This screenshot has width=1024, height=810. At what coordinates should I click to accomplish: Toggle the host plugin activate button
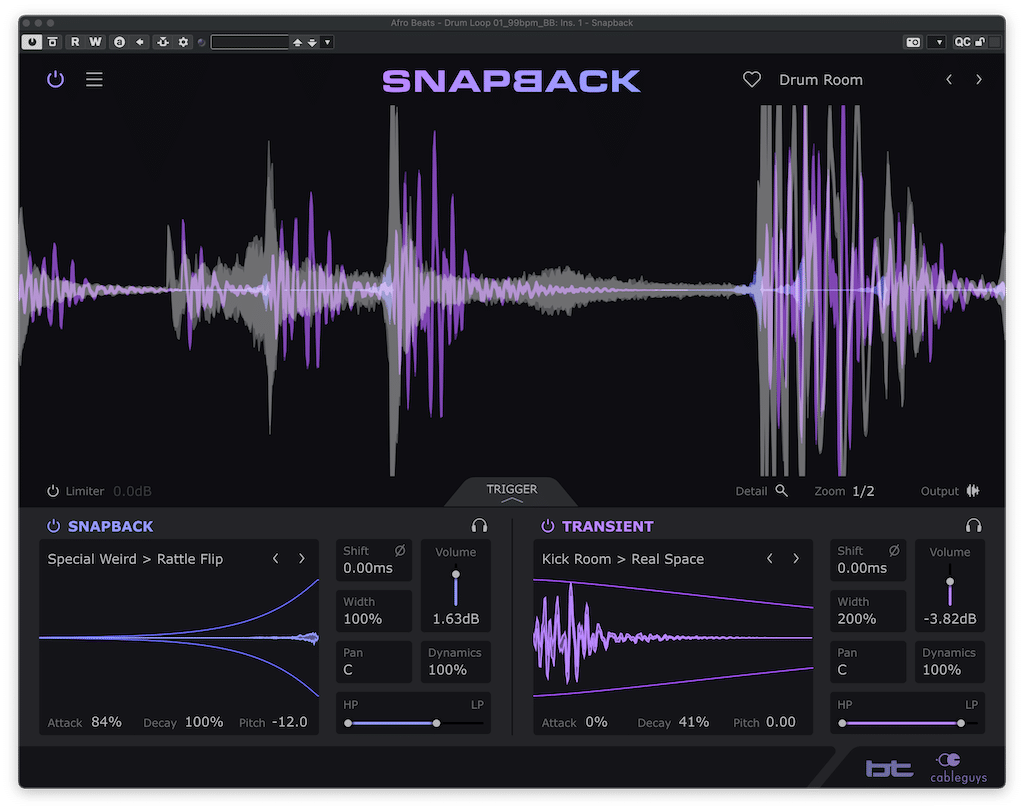click(x=31, y=42)
